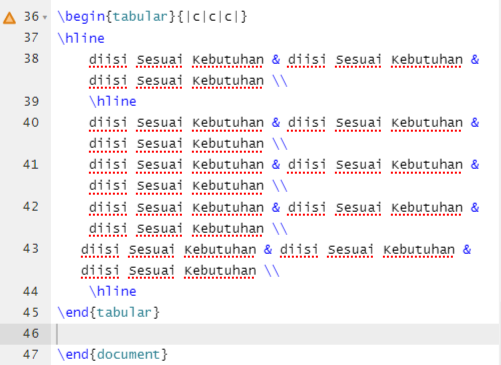Click the last ampersand on line 42

click(x=475, y=207)
